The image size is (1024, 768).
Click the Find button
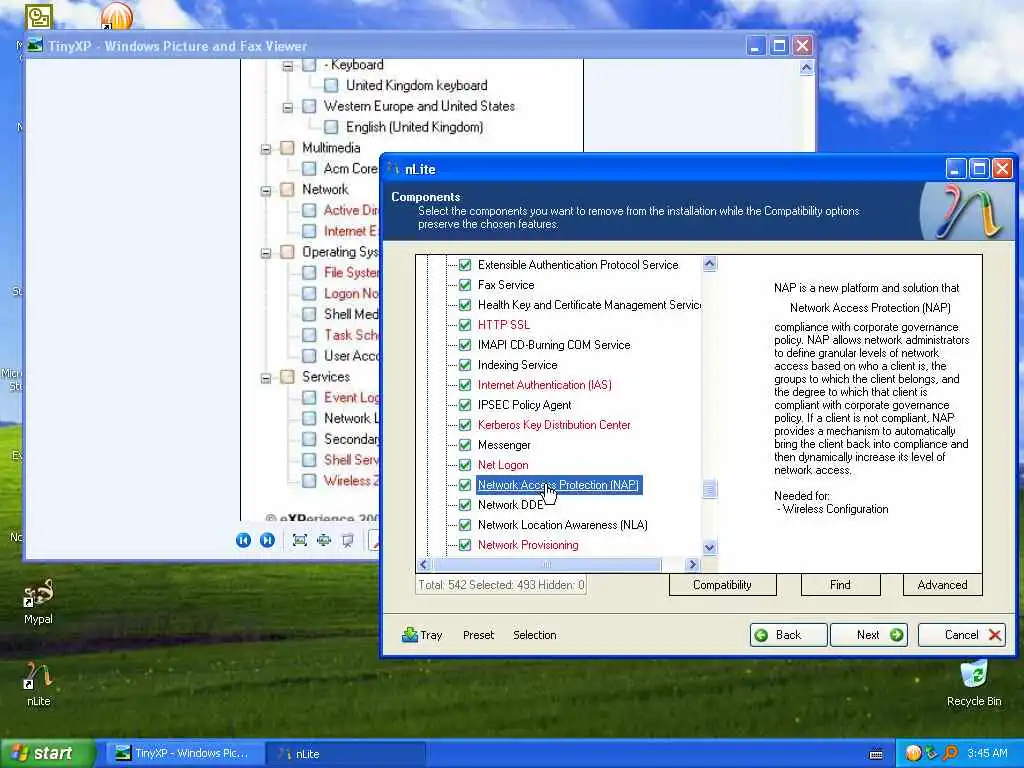point(840,584)
